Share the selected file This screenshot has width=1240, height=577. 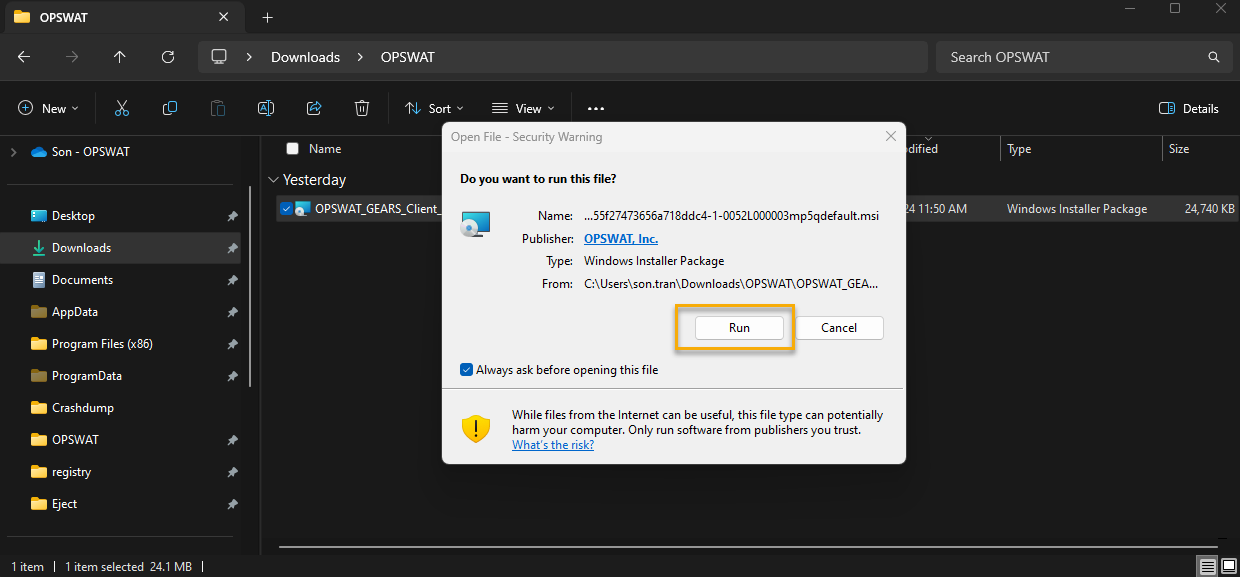pyautogui.click(x=314, y=108)
